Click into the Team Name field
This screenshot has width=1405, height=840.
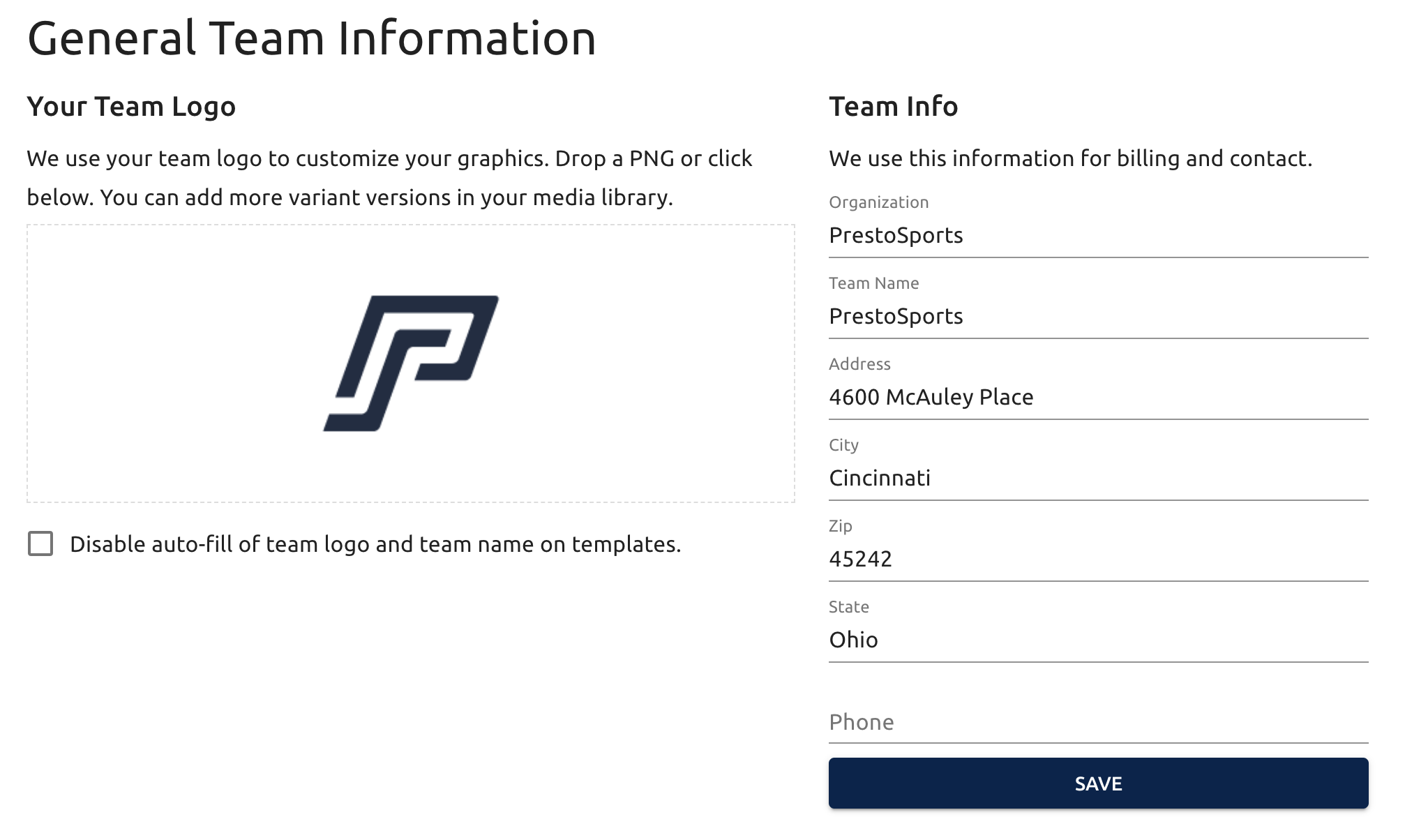click(x=1097, y=317)
